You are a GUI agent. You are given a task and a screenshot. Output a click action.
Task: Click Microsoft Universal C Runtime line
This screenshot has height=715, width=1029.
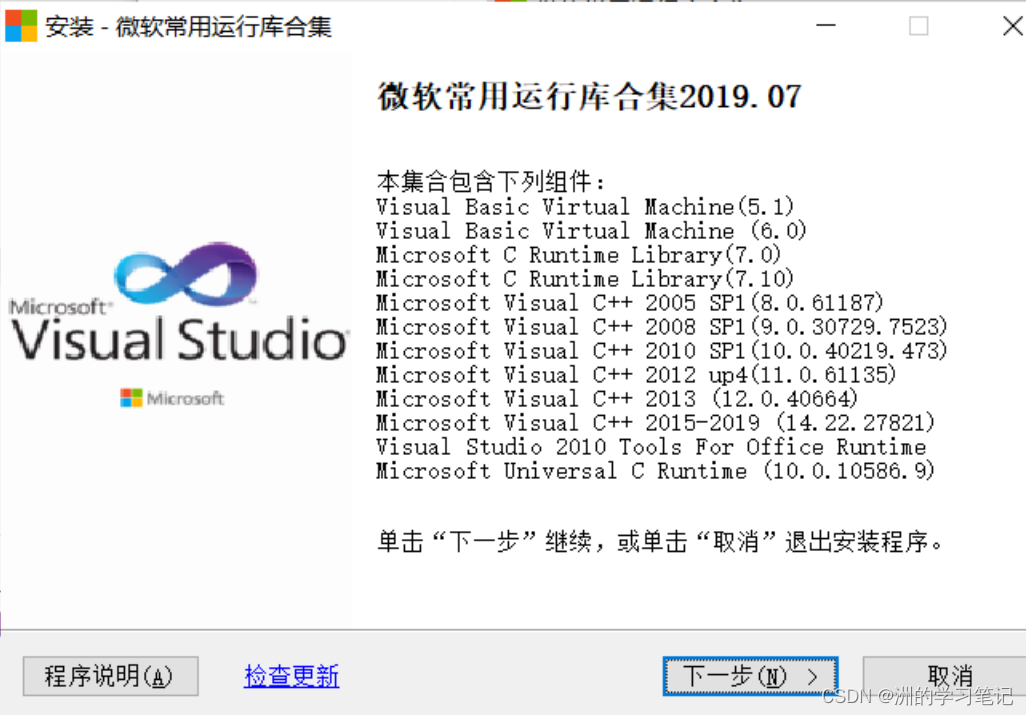(656, 470)
